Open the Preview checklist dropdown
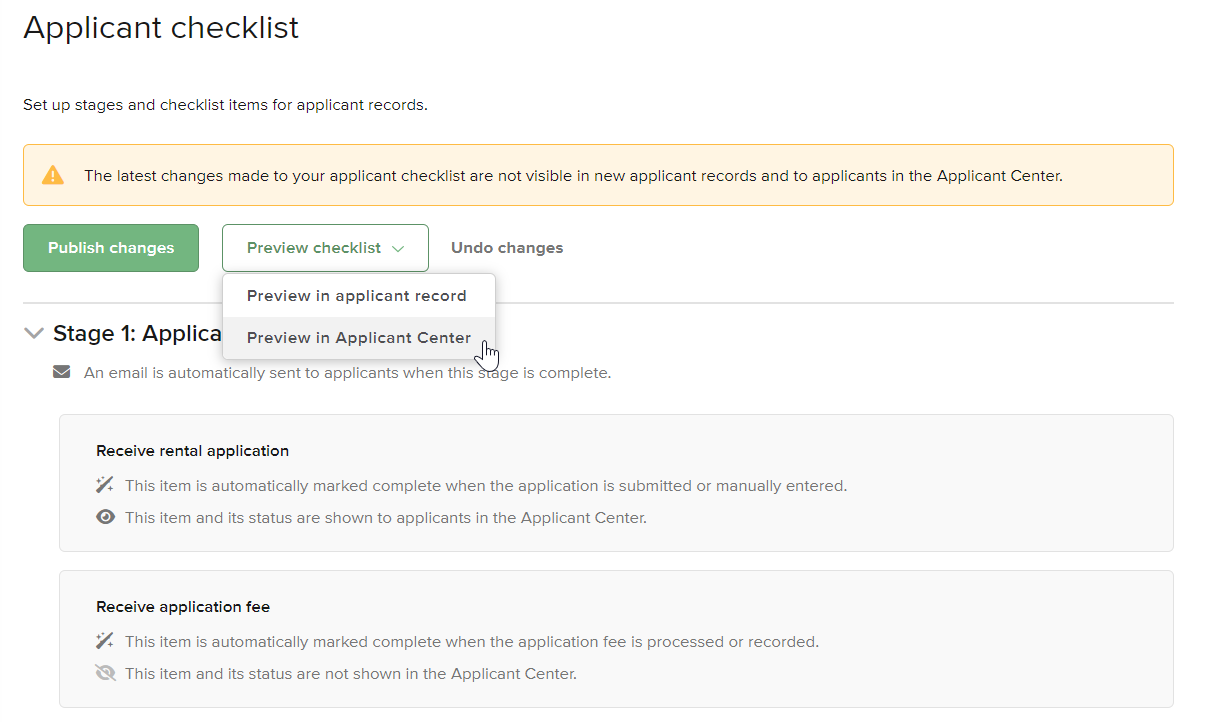 coord(325,247)
